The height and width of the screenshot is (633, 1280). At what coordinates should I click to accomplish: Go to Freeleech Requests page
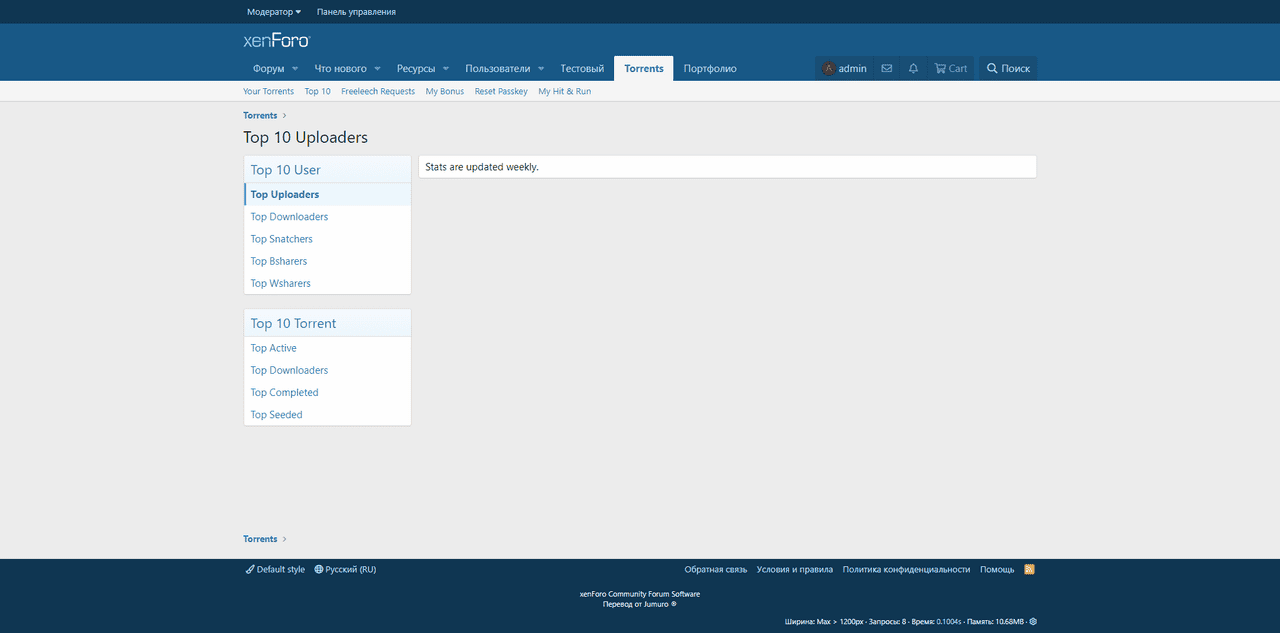(377, 91)
